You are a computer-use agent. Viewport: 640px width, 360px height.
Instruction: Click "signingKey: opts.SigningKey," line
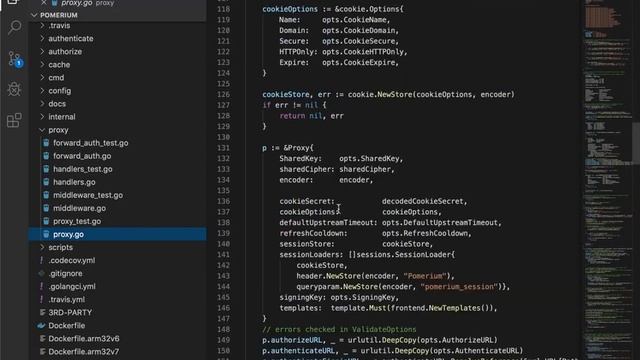click(x=339, y=297)
